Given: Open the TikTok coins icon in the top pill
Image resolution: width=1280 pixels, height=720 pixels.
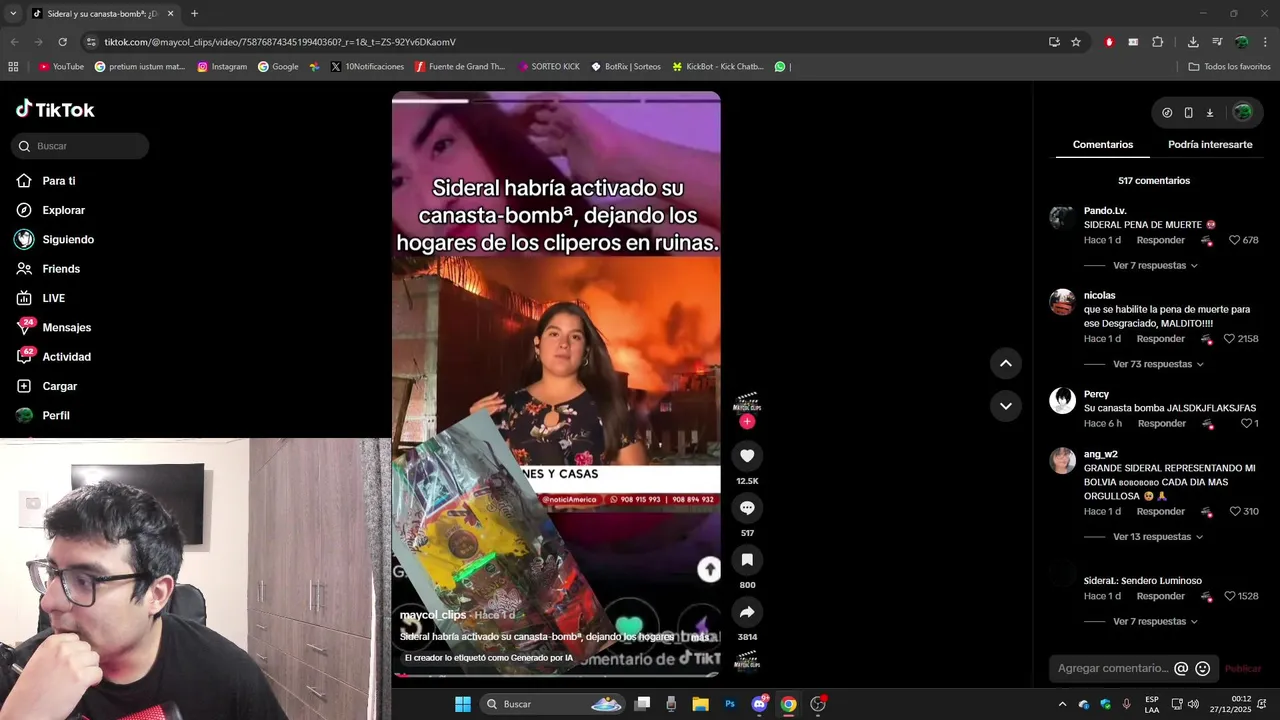Looking at the screenshot, I should tap(1167, 113).
